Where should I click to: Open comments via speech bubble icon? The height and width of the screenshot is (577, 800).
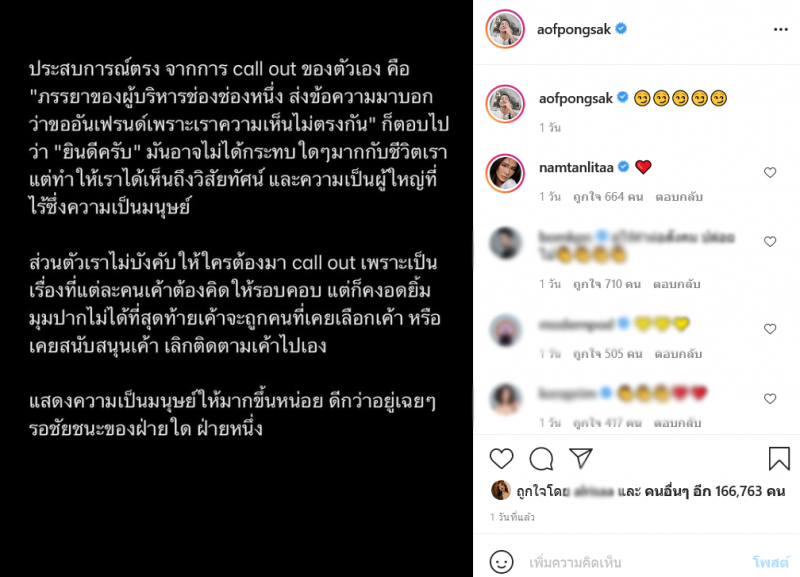(x=541, y=458)
